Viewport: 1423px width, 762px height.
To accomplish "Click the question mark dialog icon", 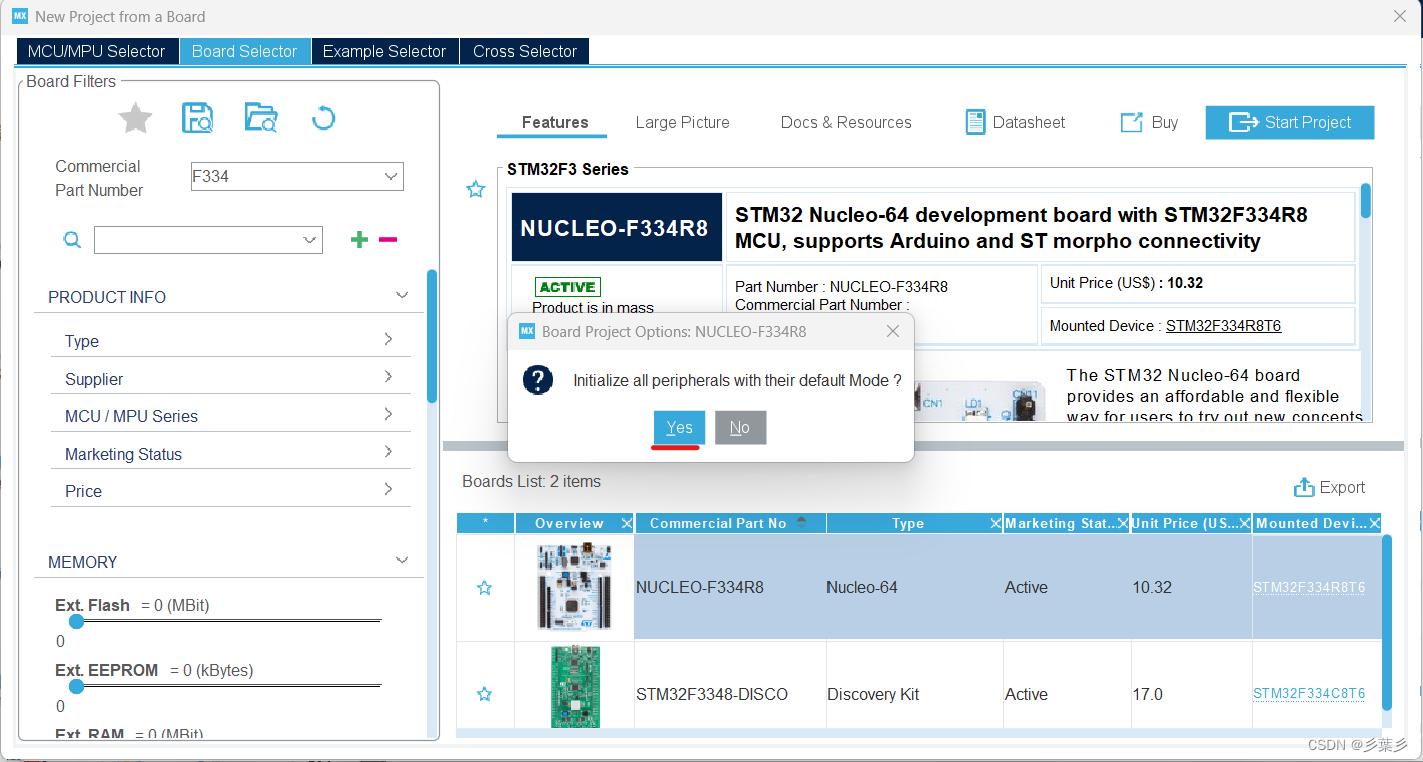I will pyautogui.click(x=538, y=380).
